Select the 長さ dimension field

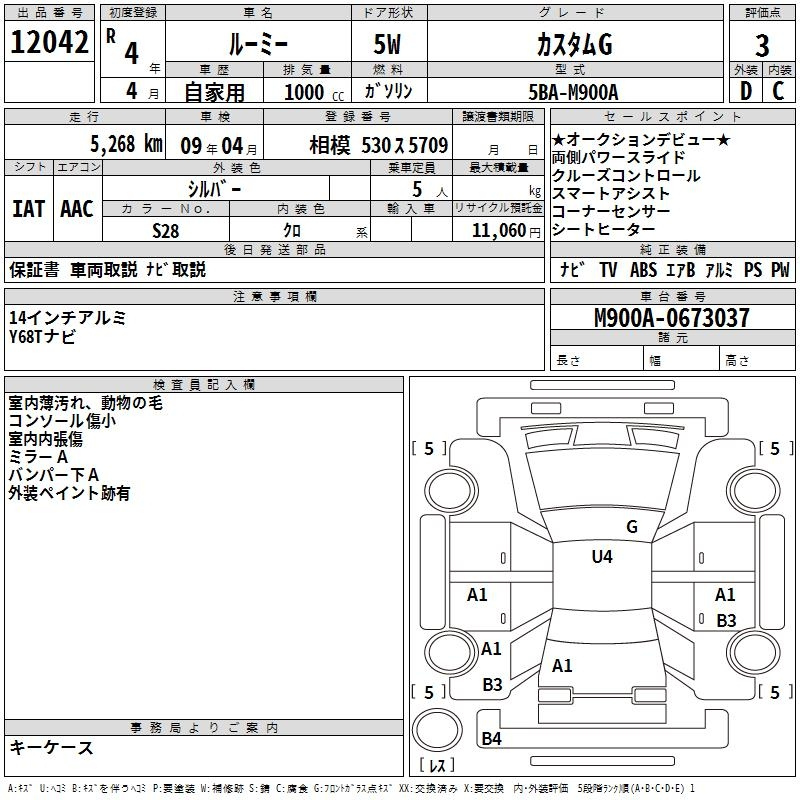pyautogui.click(x=596, y=359)
